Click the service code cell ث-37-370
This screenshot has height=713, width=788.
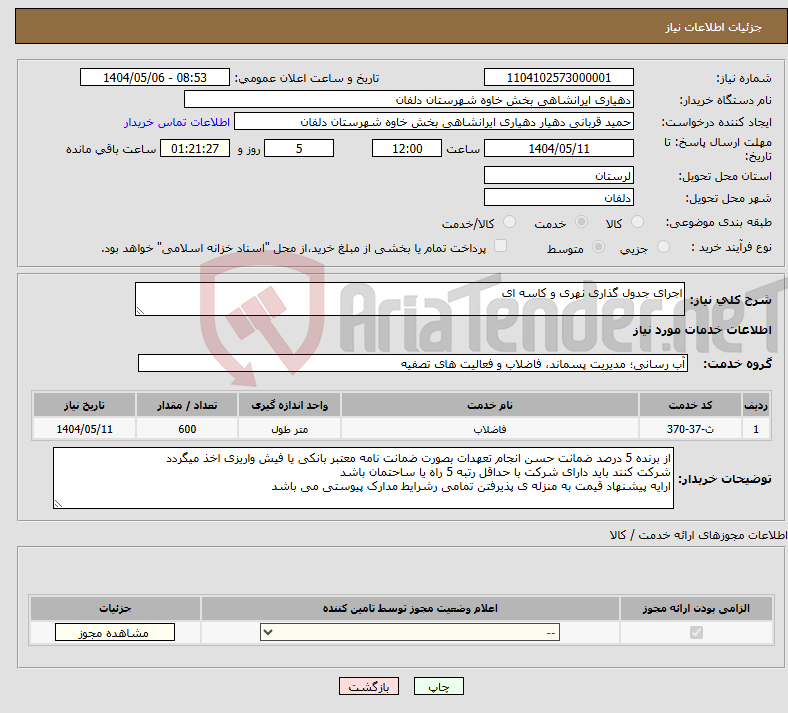tap(691, 429)
